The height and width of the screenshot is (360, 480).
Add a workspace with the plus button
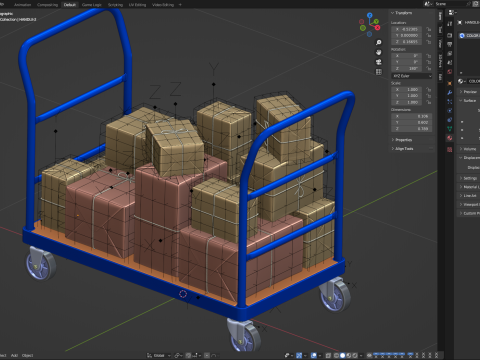tap(180, 5)
